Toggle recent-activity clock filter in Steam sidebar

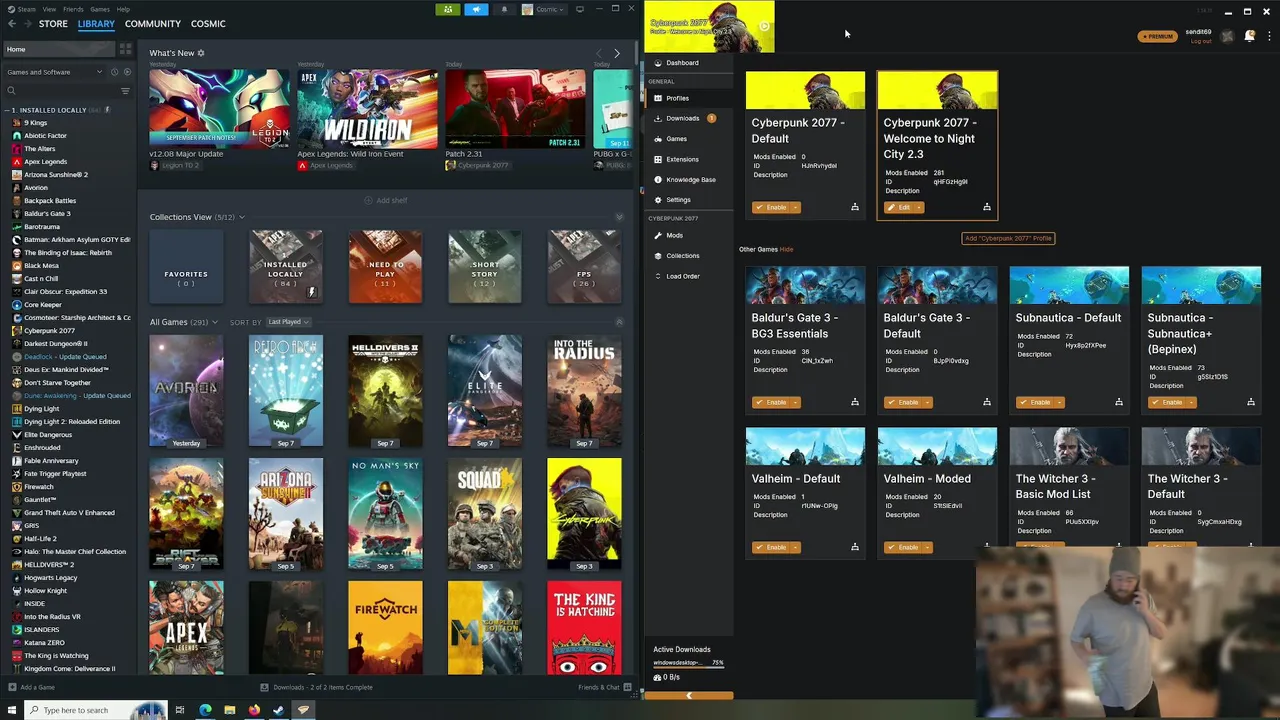click(114, 72)
